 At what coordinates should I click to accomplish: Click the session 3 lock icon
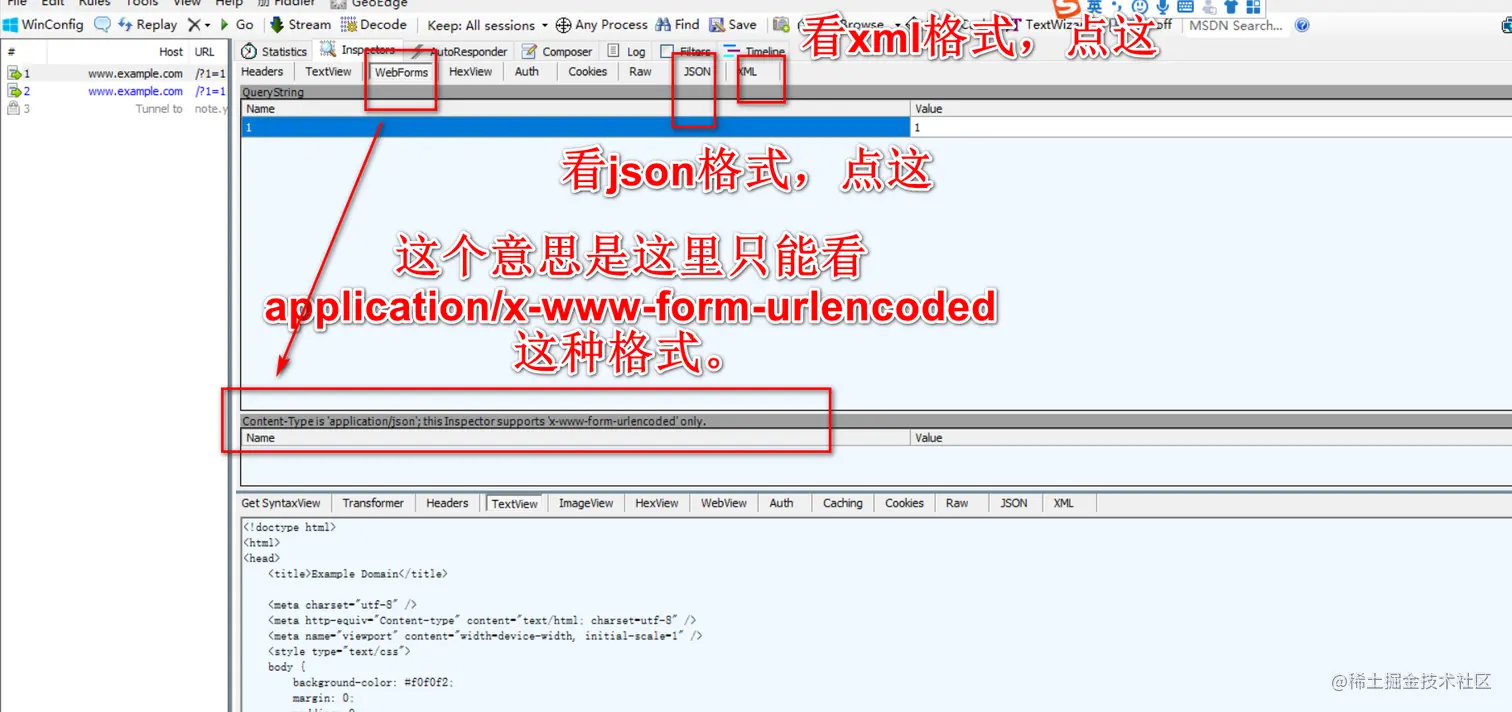point(14,109)
